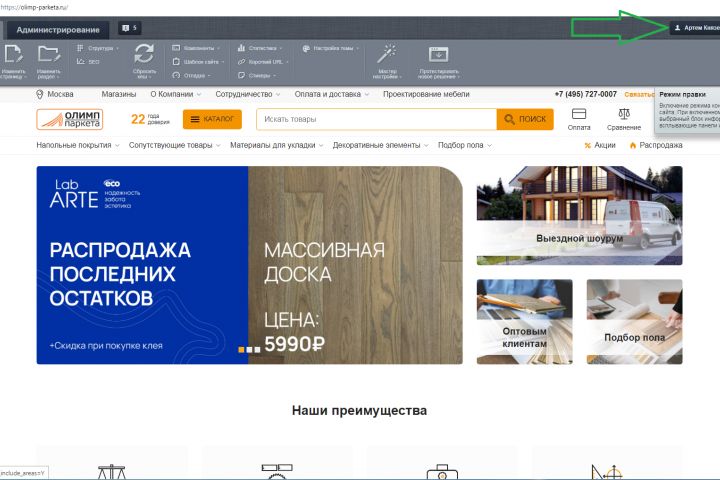Click the notifications counter showing 5
Viewport: 720px width, 480px height.
pyautogui.click(x=129, y=28)
